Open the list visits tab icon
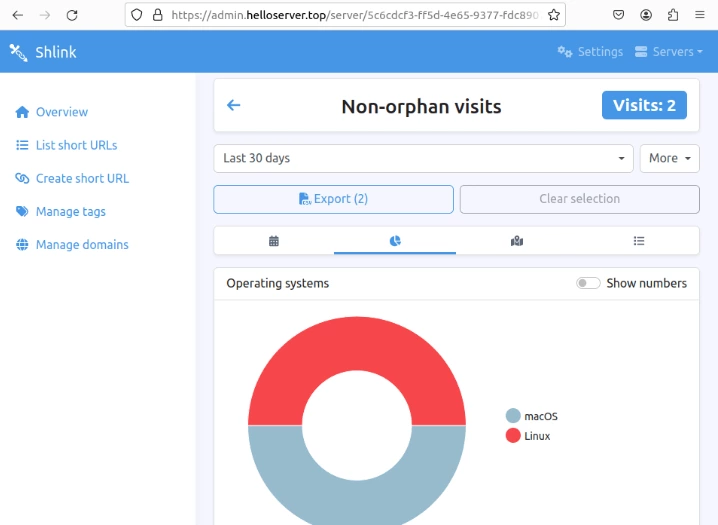The image size is (718, 525). pos(639,241)
